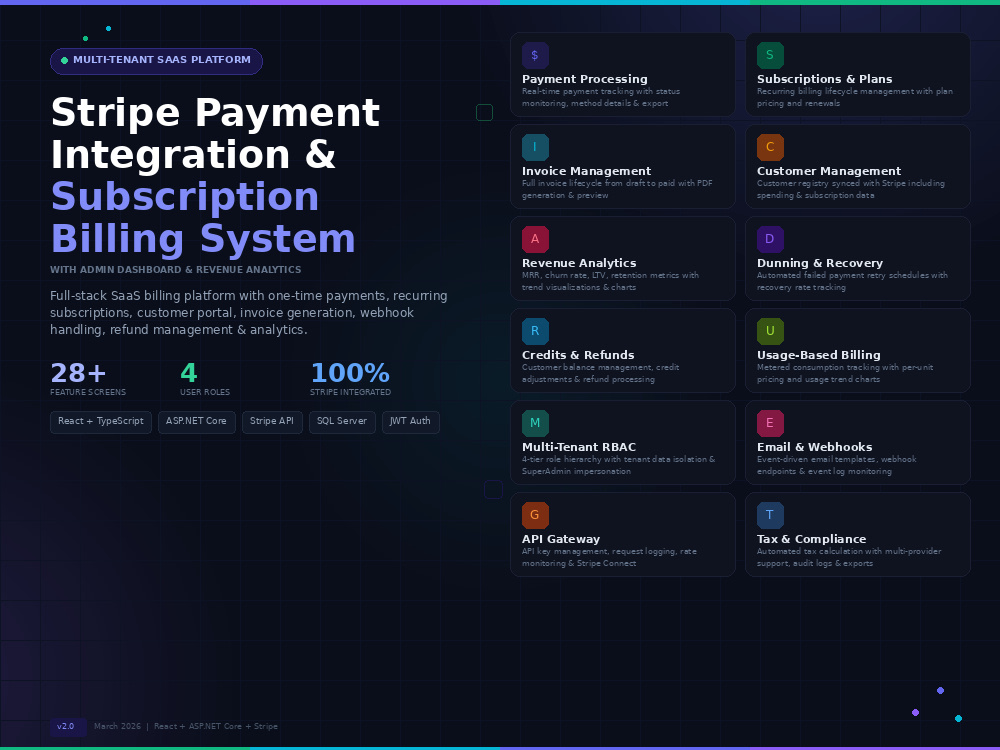The height and width of the screenshot is (750, 1000).
Task: Select the React + TypeScript tag
Action: coord(101,422)
